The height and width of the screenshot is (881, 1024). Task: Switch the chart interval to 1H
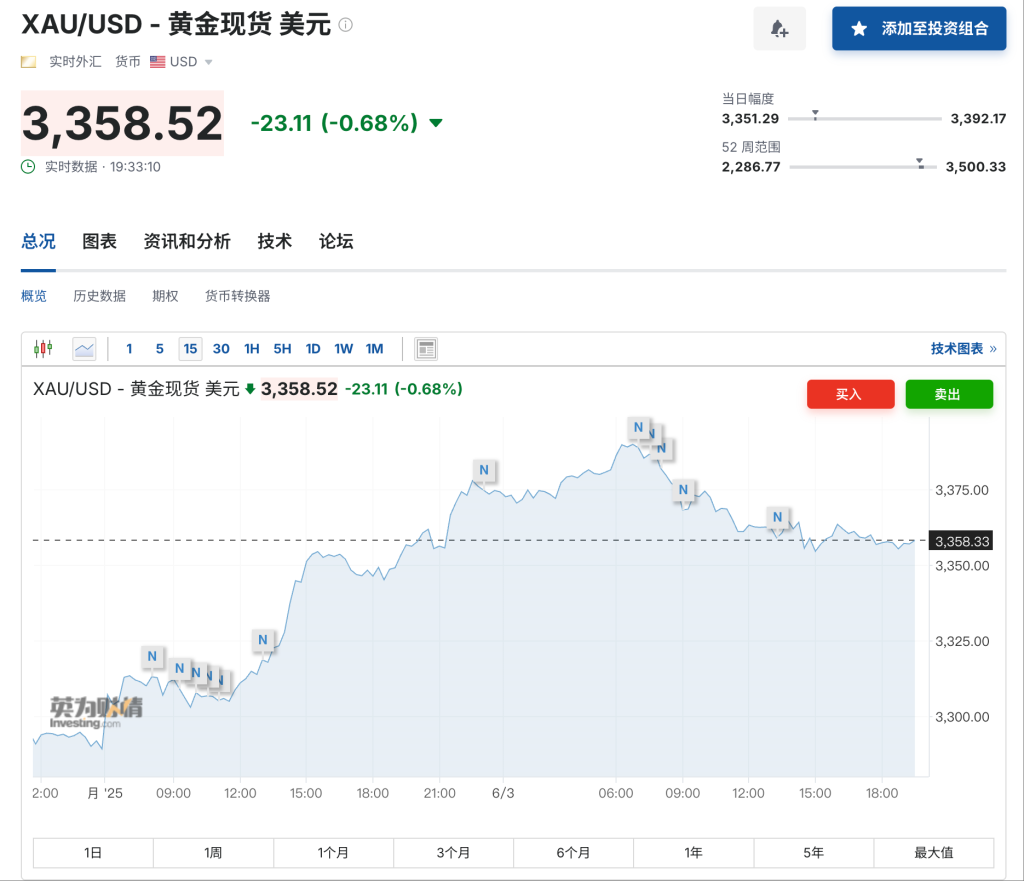(x=252, y=349)
